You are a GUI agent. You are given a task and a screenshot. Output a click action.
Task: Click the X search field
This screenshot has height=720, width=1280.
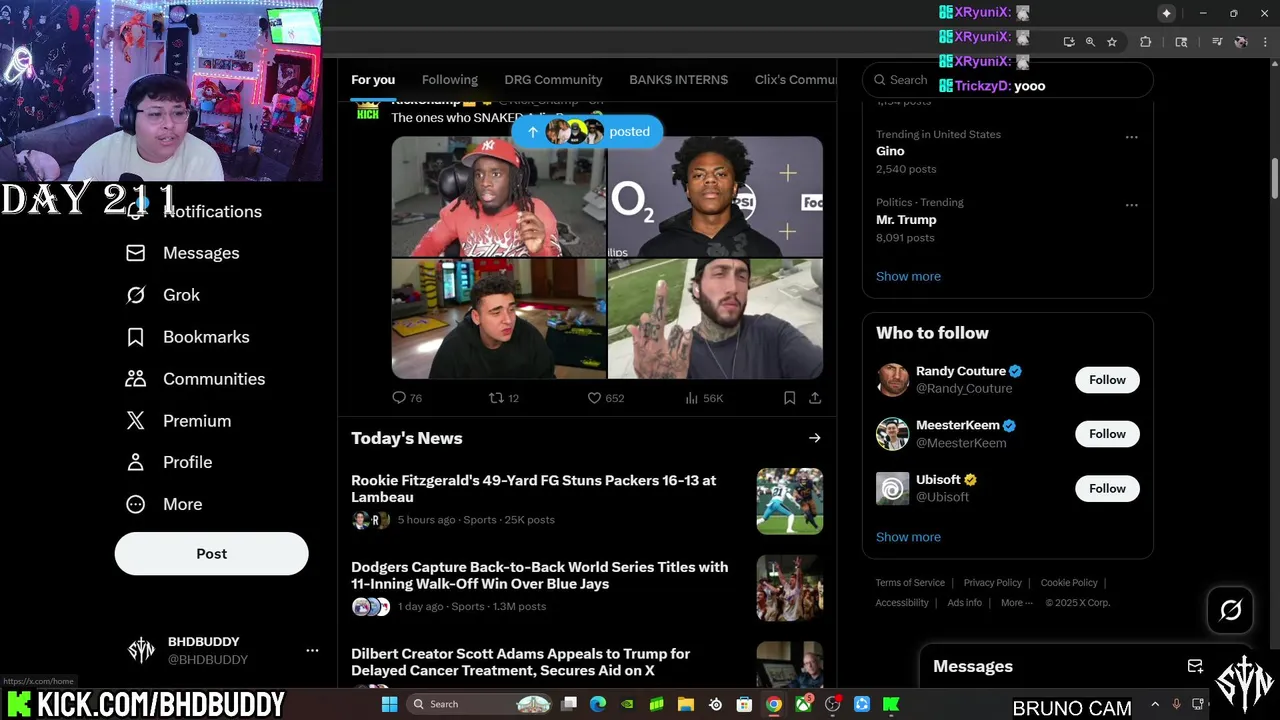pos(1007,80)
